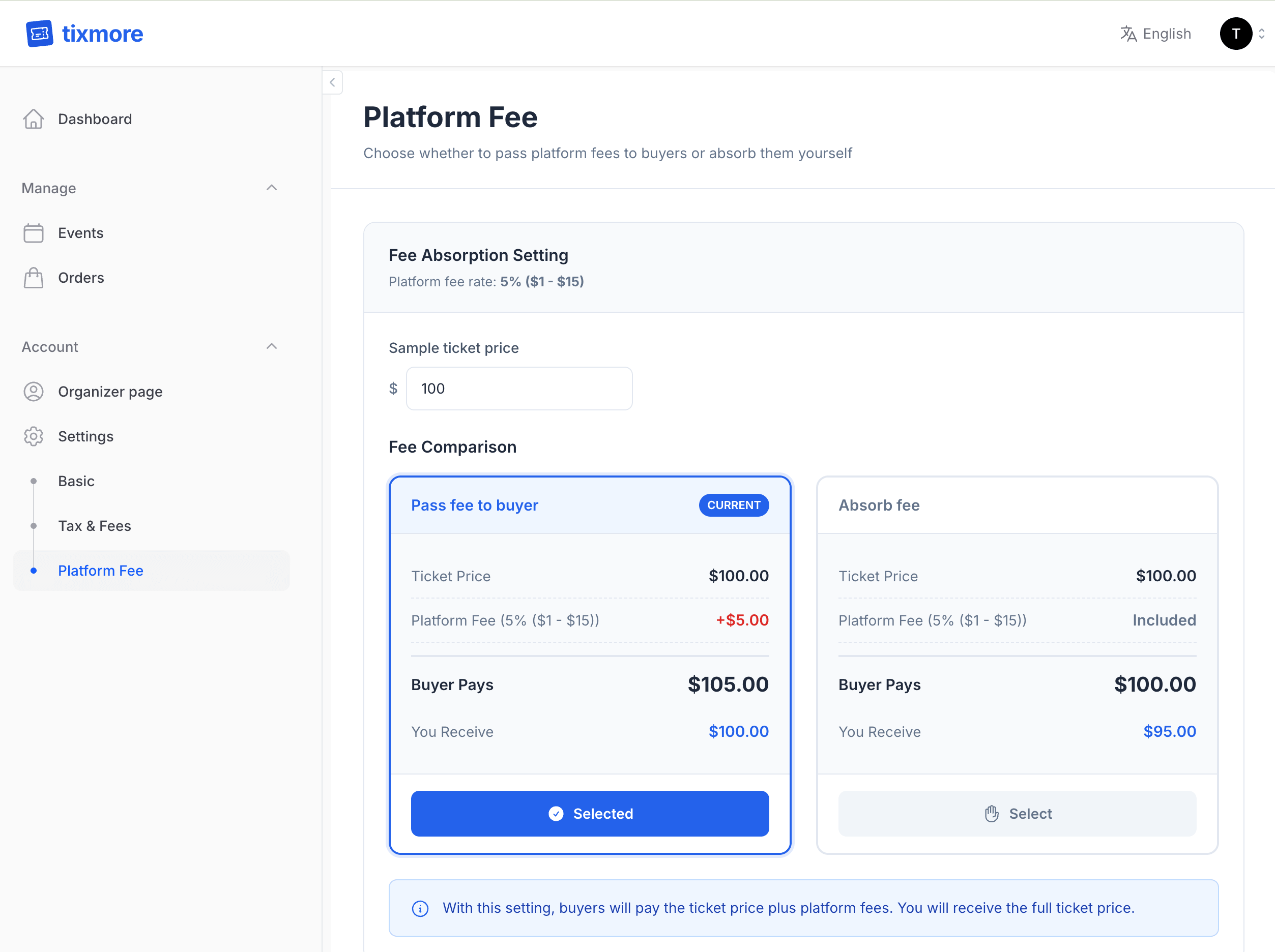Image resolution: width=1275 pixels, height=952 pixels.
Task: Open Organizer page via profile icon
Action: tap(34, 391)
